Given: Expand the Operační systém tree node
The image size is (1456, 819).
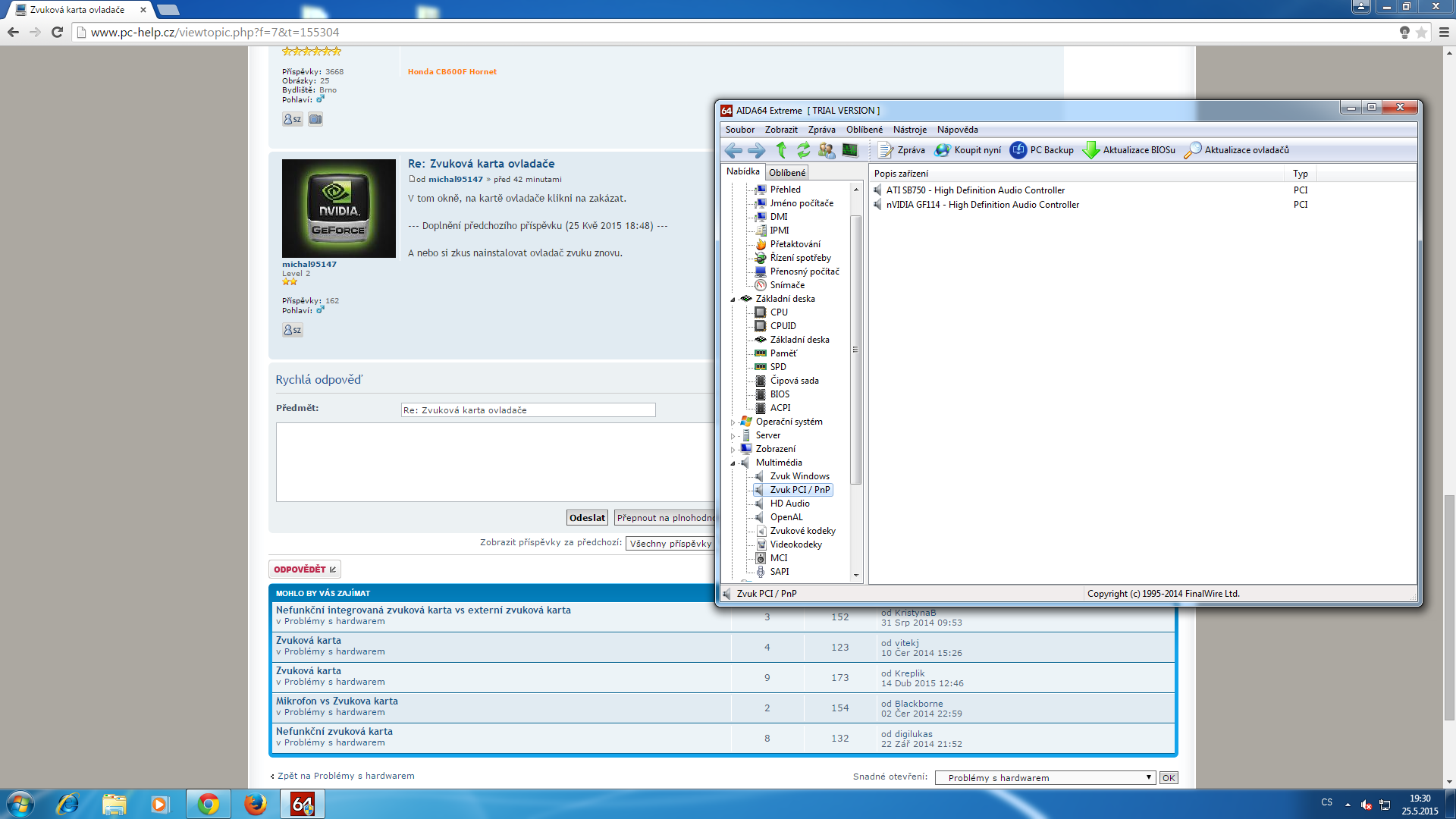Looking at the screenshot, I should (733, 422).
